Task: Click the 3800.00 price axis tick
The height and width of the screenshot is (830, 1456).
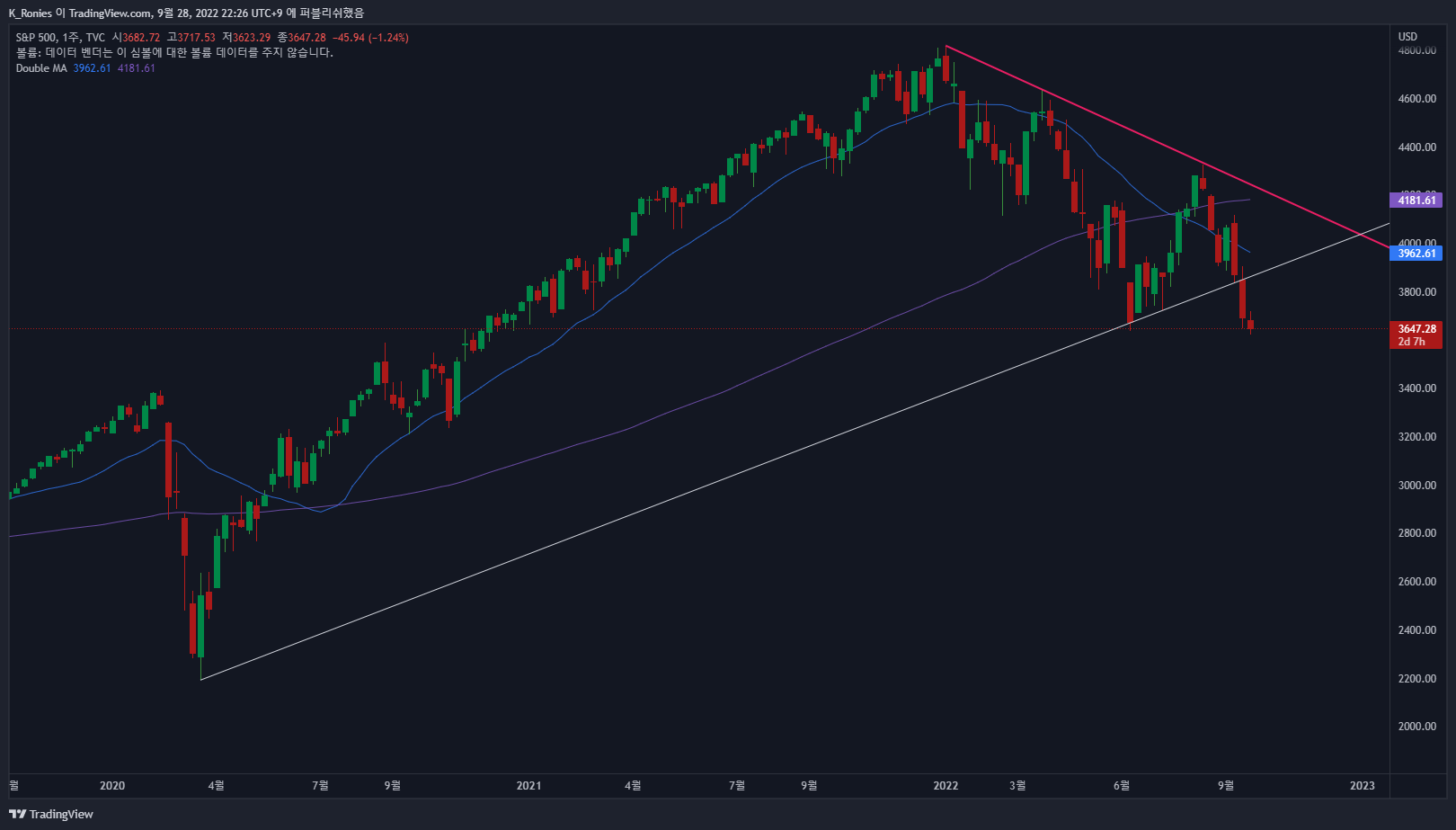Action: (1417, 292)
